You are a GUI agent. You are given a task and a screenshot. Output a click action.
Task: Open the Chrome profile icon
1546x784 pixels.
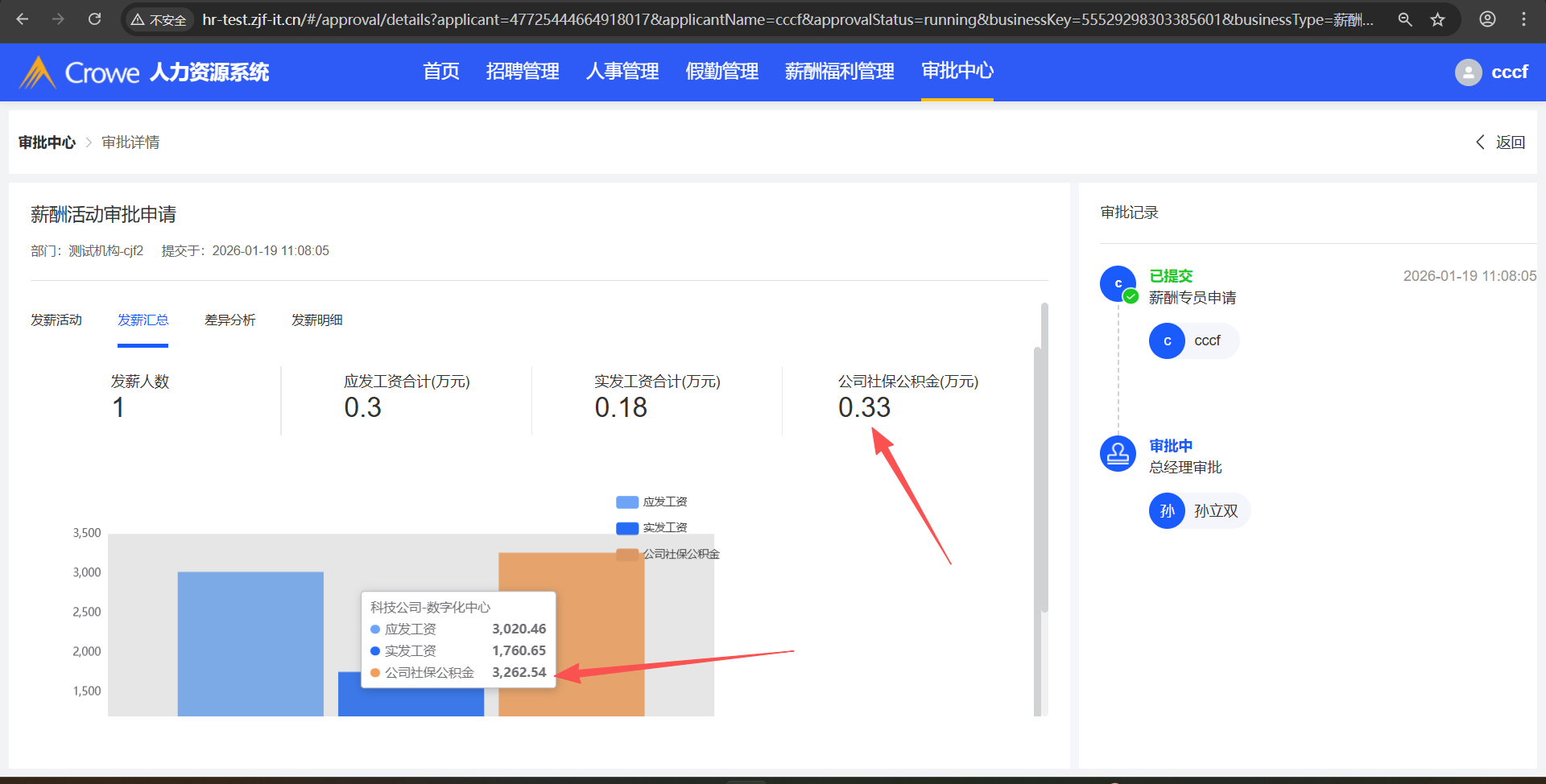(1487, 19)
